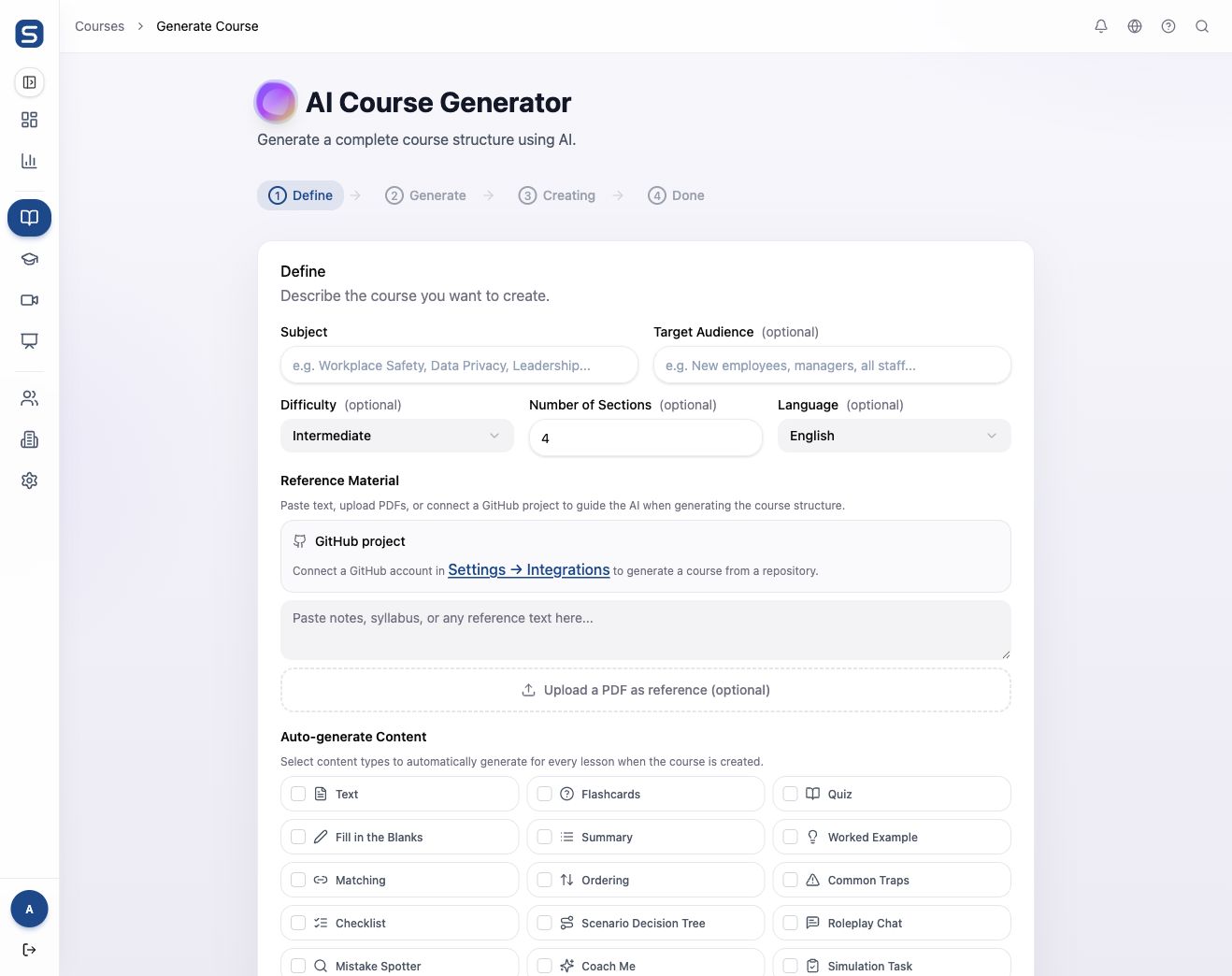Go to Courses breadcrumb
Image resolution: width=1232 pixels, height=976 pixels.
click(x=99, y=26)
